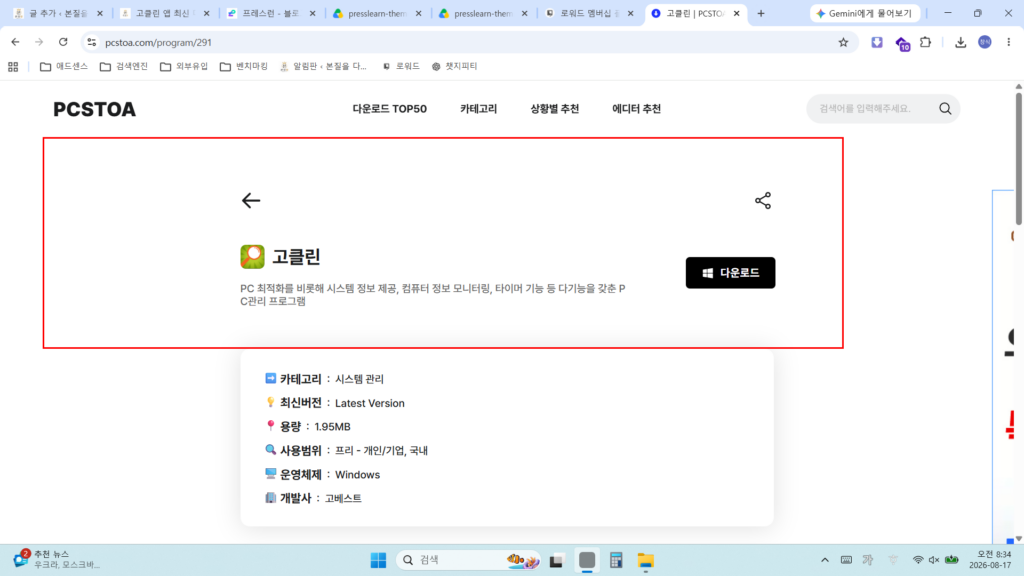Open the Windows Start menu
1024x576 pixels.
click(378, 560)
